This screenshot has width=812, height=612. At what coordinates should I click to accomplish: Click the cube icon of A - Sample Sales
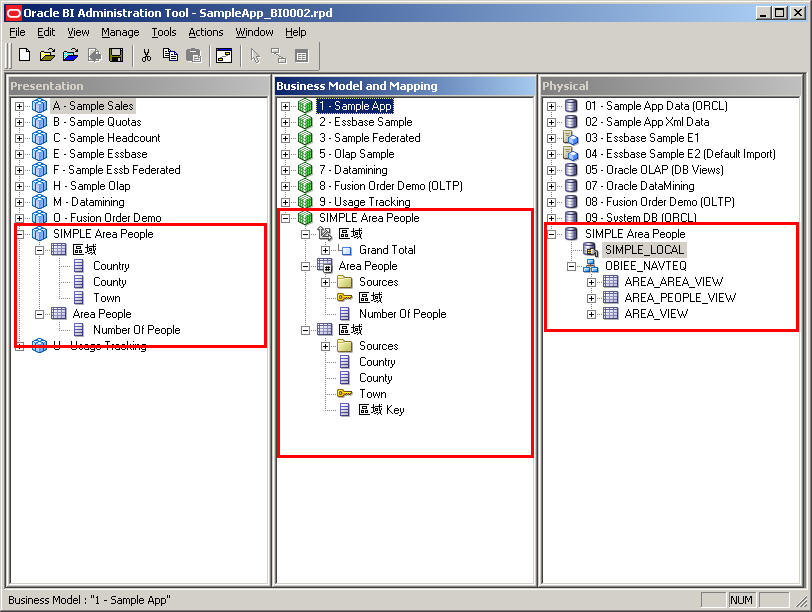tap(39, 106)
